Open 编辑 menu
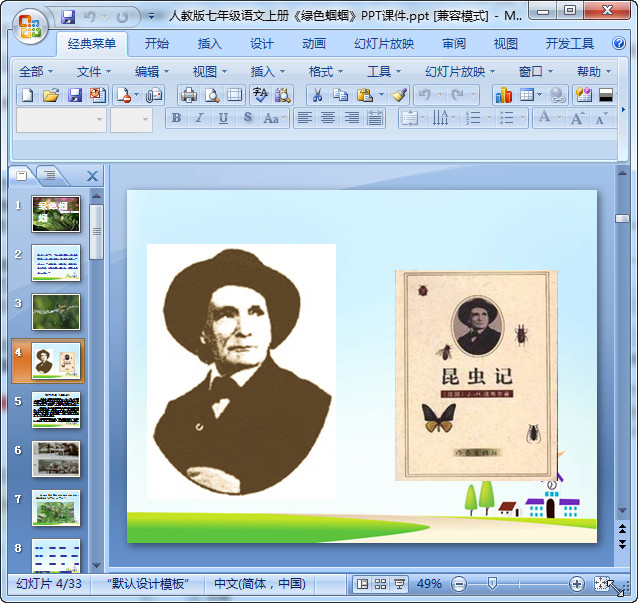Screen dimensions: 638x603 (x=152, y=72)
